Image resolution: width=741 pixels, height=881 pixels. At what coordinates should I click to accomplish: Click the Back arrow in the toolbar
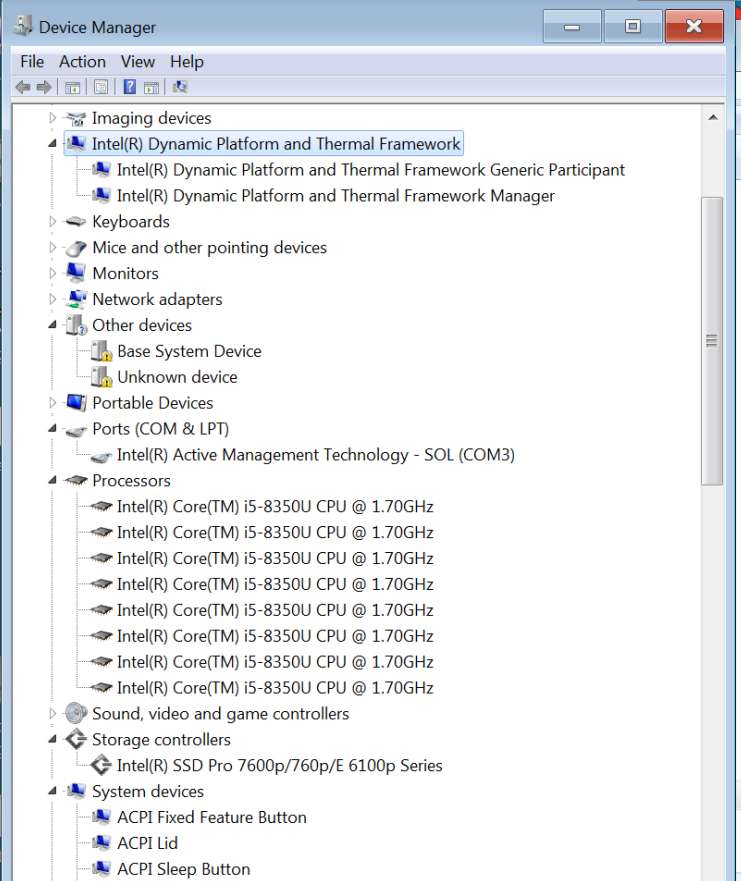click(x=23, y=87)
